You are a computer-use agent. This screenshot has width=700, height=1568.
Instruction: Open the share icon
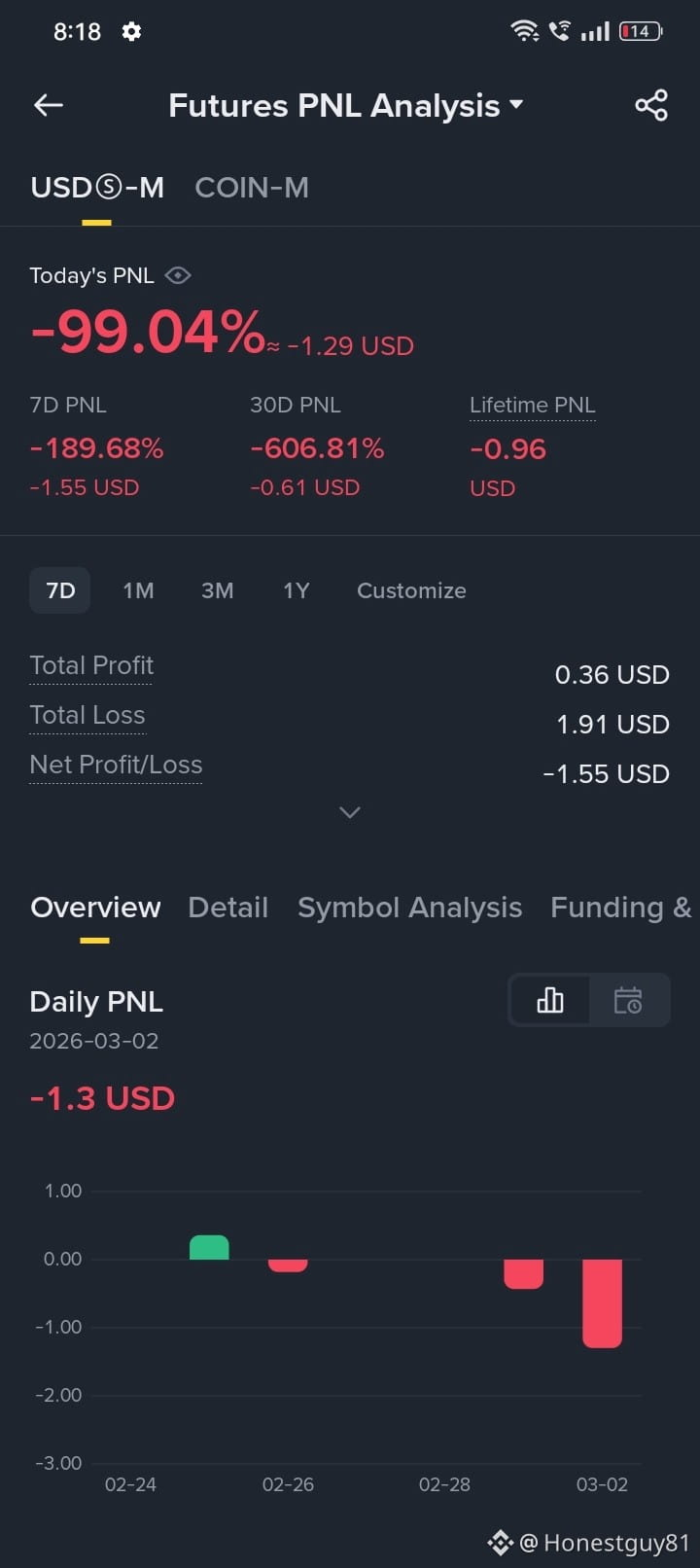click(x=651, y=105)
